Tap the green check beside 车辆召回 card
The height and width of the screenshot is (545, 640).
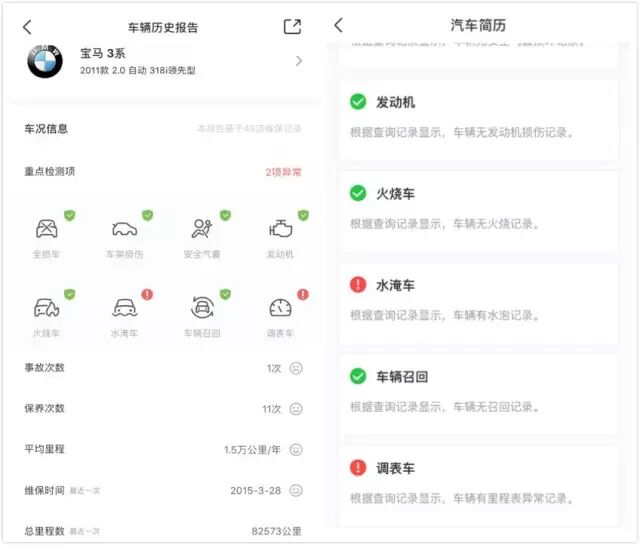pos(358,376)
